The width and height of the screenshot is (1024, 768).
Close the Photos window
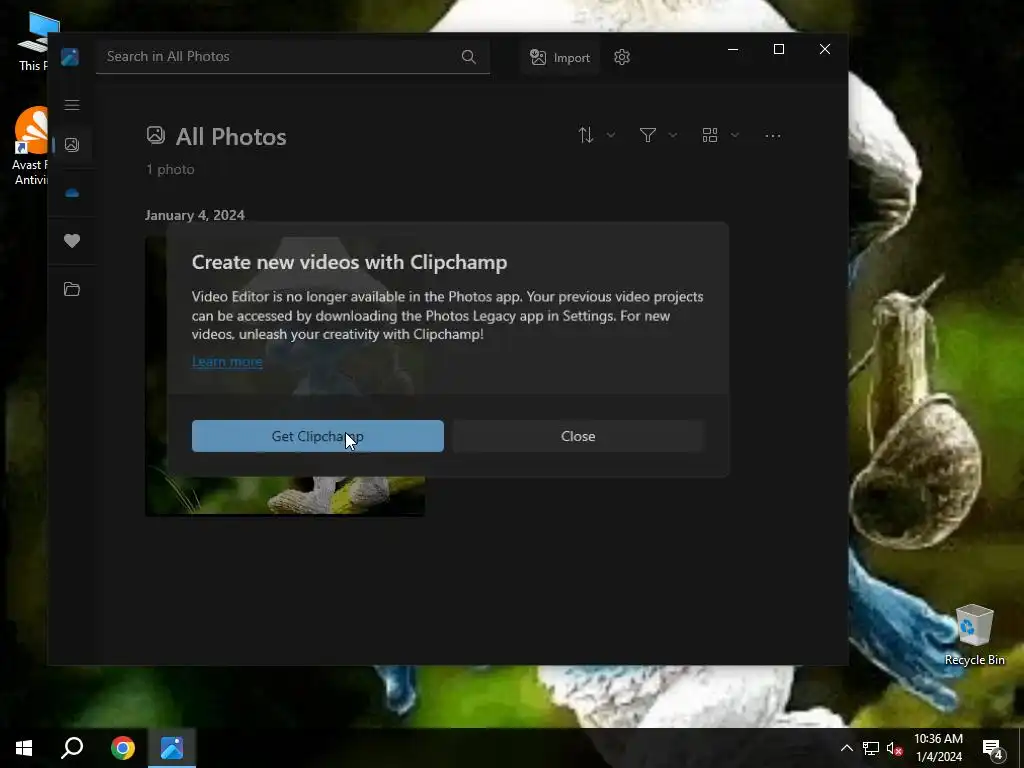825,50
